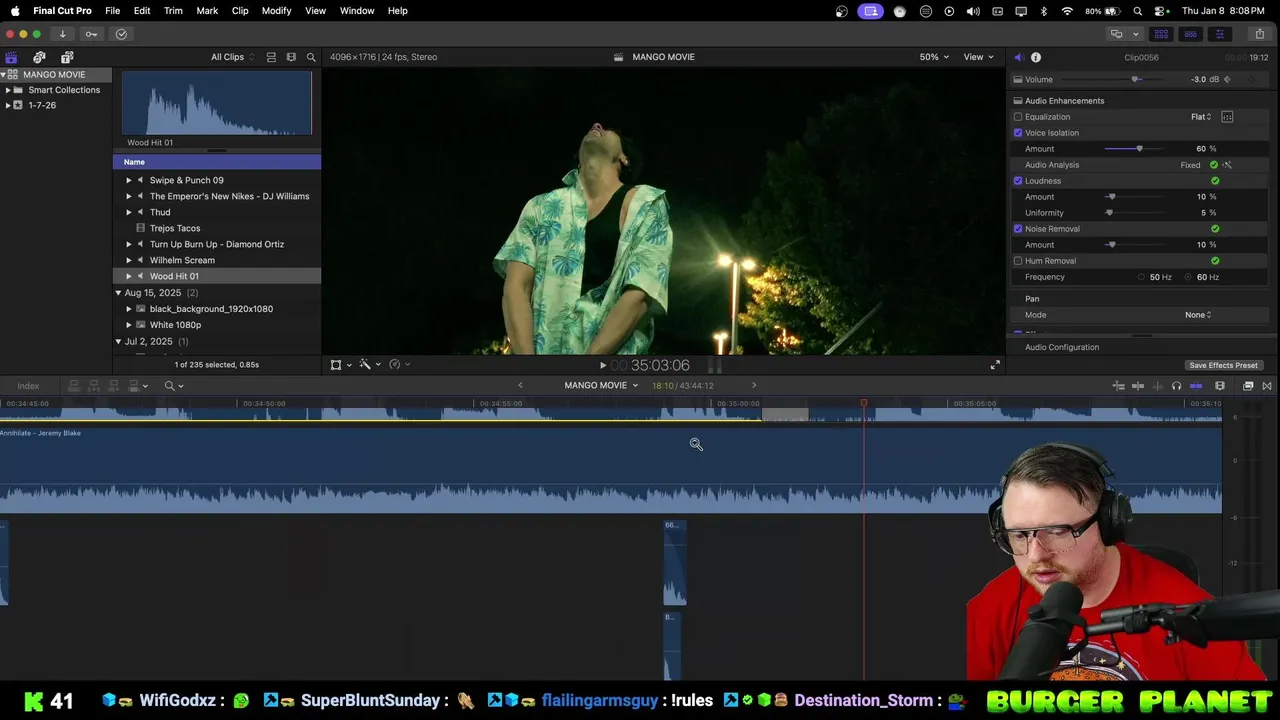The image size is (1280, 720).
Task: Show the Audio inspector speaker icon
Action: 1018,57
